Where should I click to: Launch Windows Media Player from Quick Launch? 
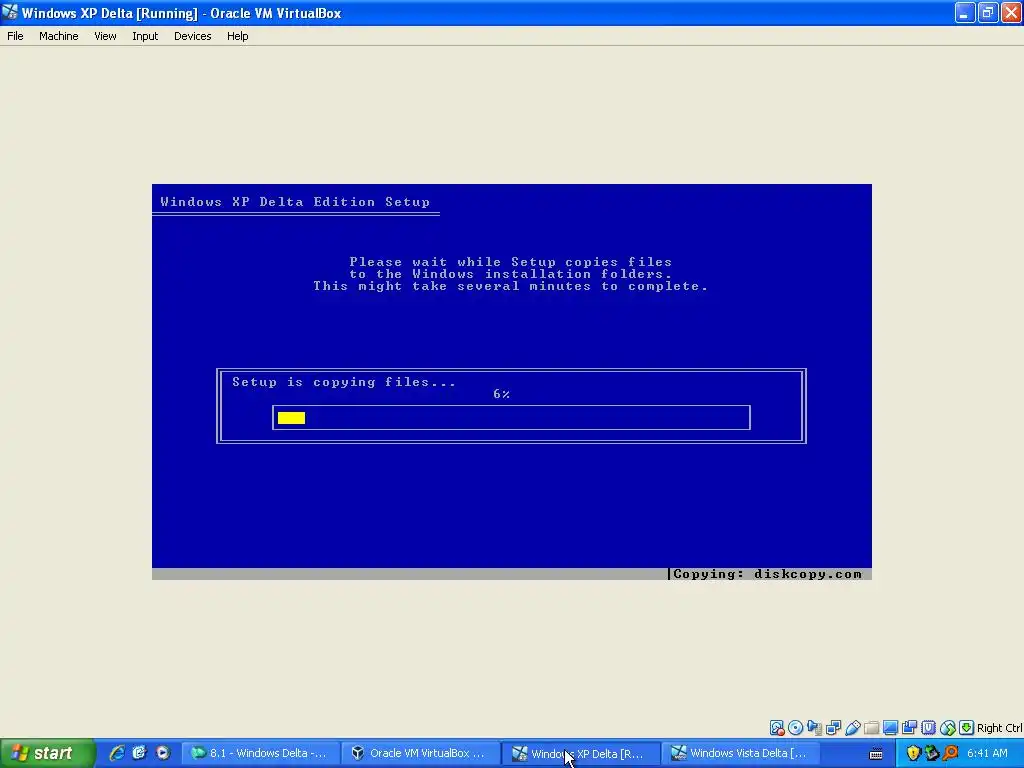point(163,753)
